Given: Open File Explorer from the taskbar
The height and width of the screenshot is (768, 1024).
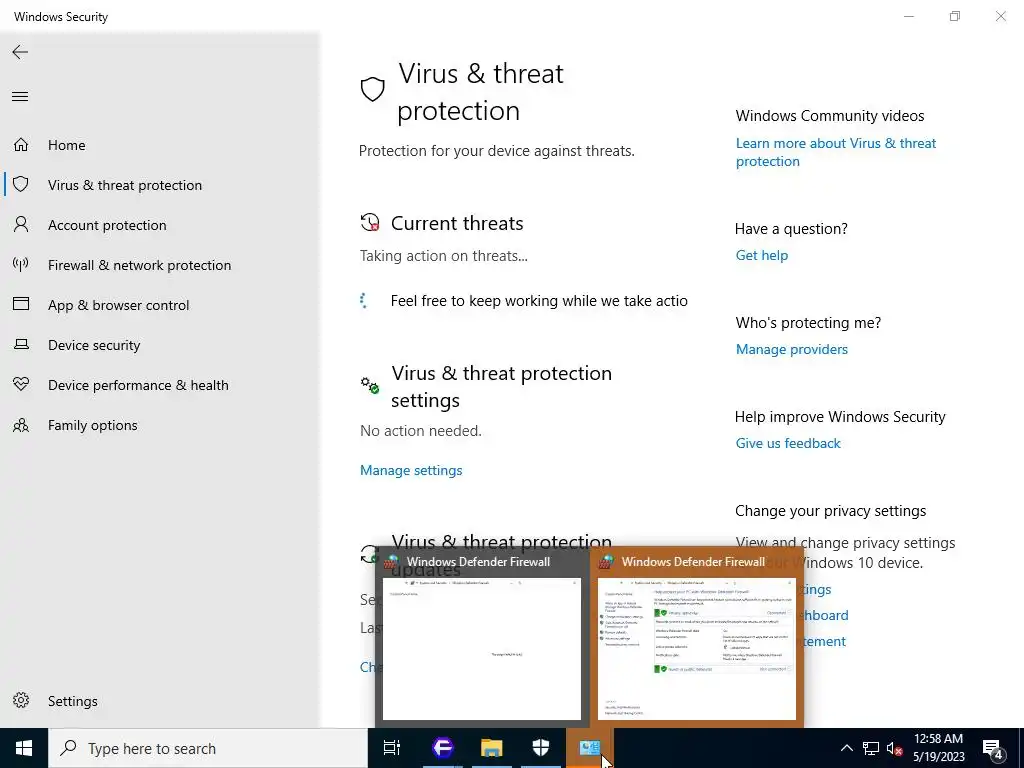Looking at the screenshot, I should [492, 748].
